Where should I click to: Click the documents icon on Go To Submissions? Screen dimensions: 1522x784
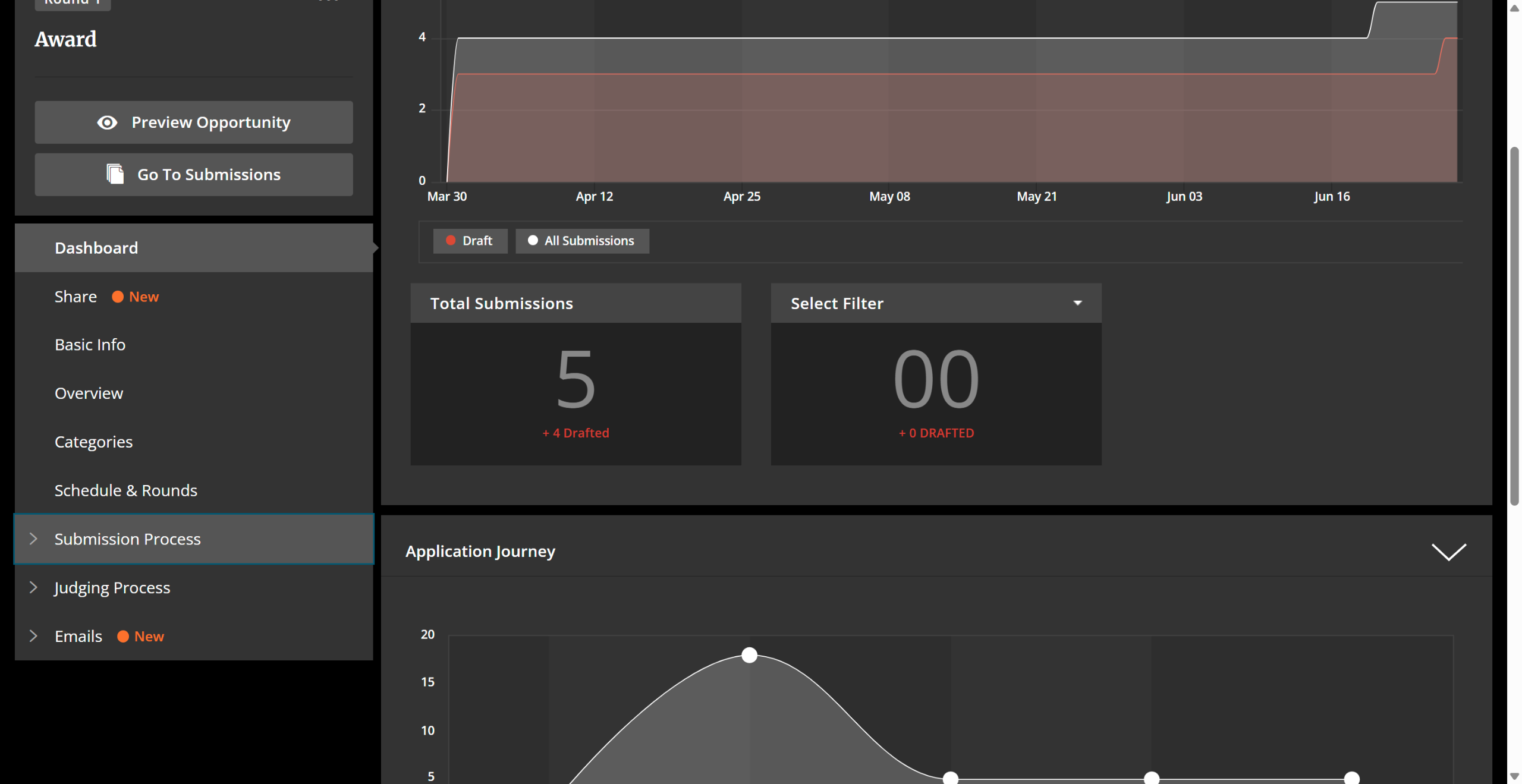coord(115,174)
